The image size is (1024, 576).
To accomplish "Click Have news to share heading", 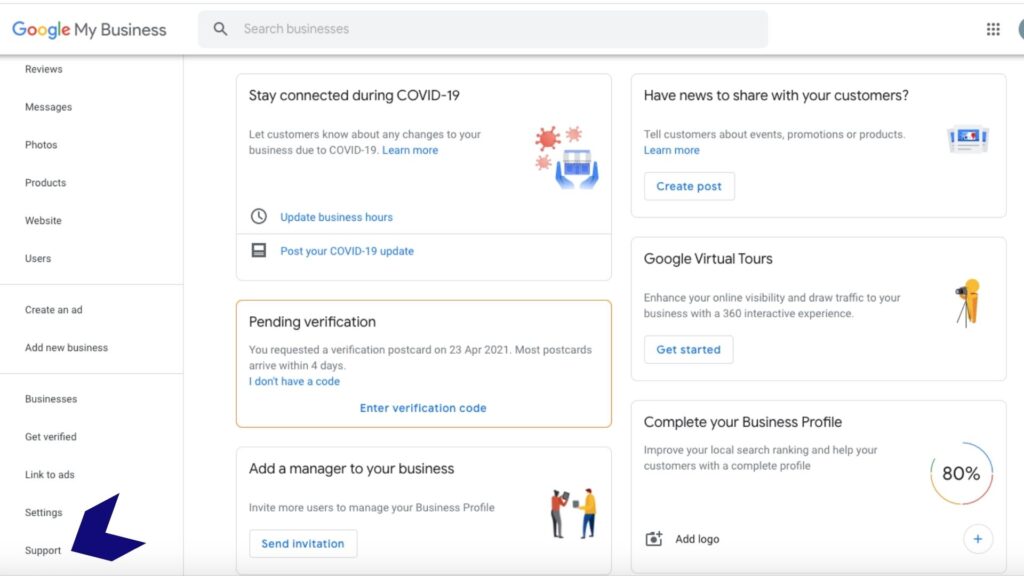I will 776,95.
